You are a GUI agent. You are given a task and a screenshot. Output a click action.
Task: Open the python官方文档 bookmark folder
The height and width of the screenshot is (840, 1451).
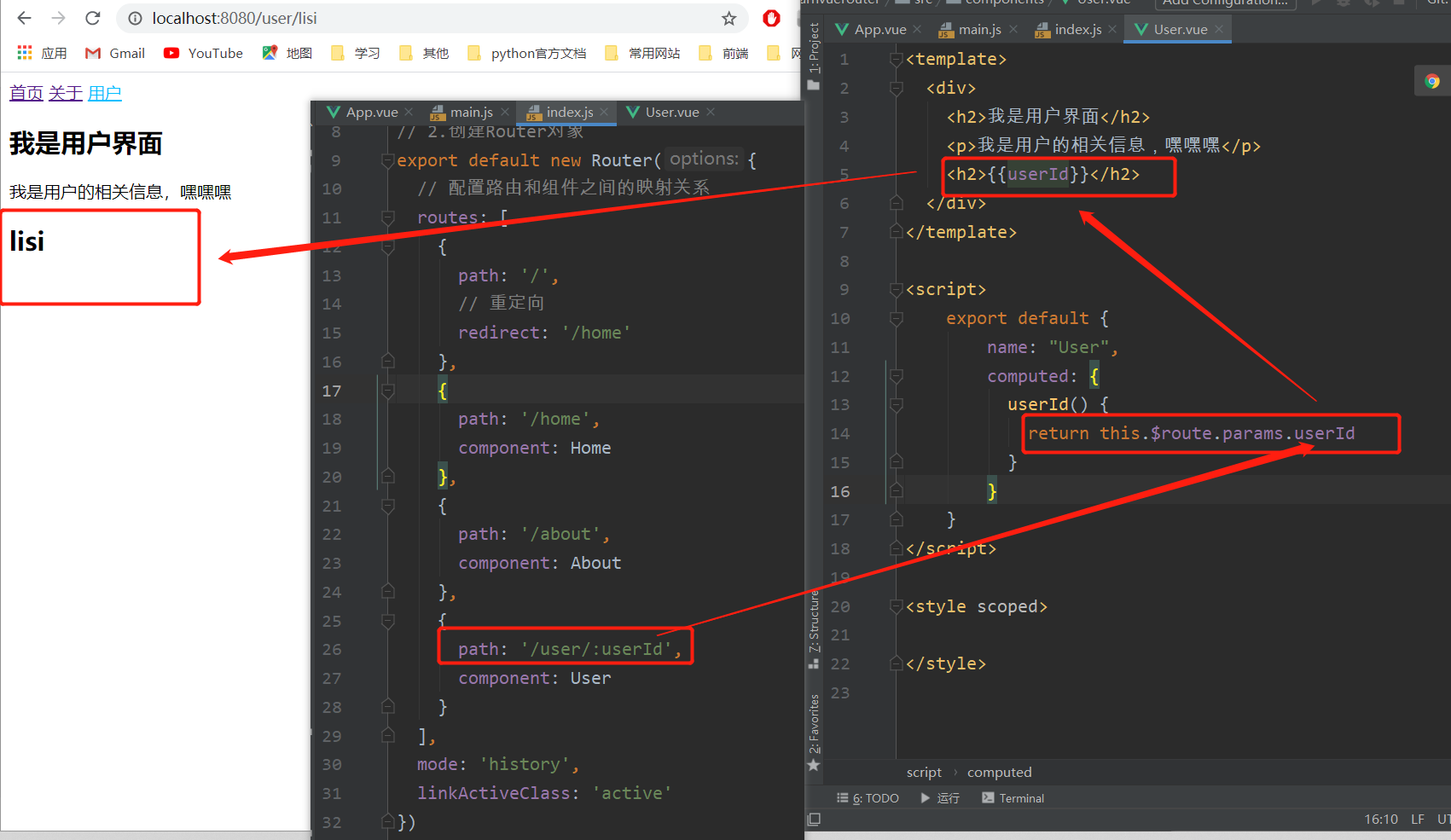[527, 53]
